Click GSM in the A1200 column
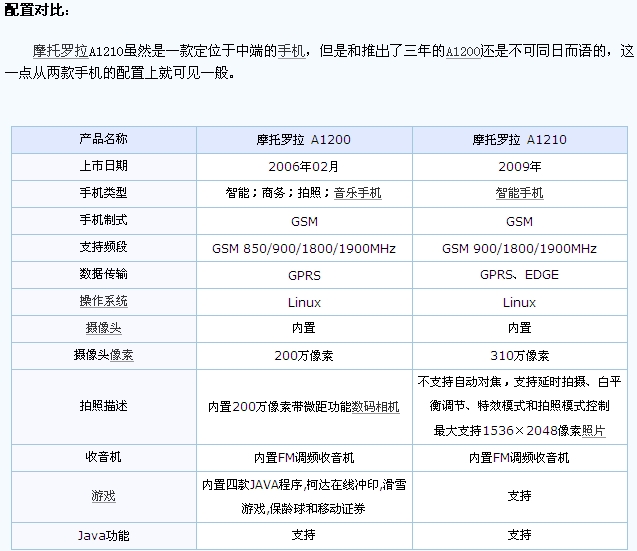Image resolution: width=637 pixels, height=551 pixels. pos(304,221)
